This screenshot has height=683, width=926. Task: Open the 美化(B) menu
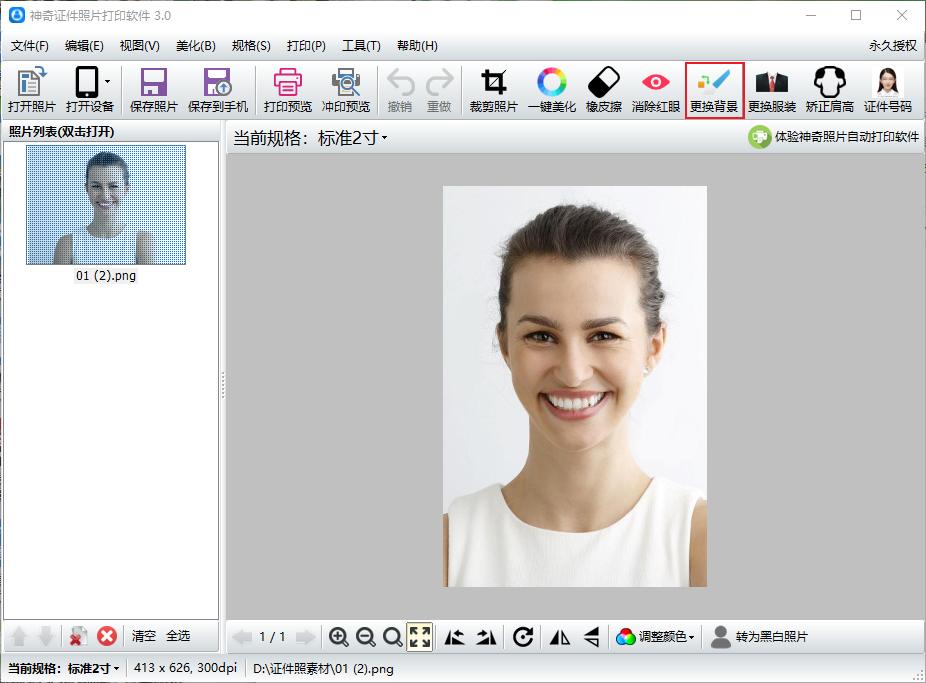coord(195,45)
